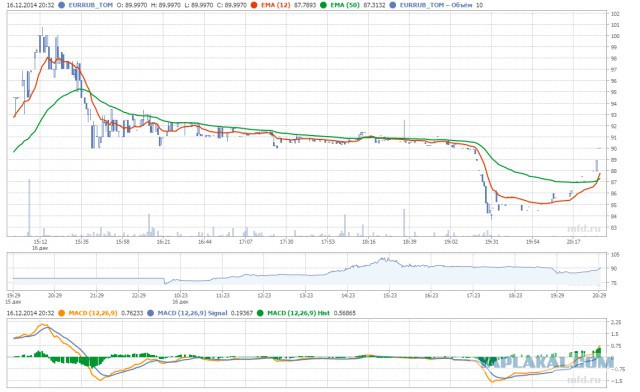Image resolution: width=640 pixels, height=392 pixels.
Task: Select the MACD (12,26,9) Hist label
Action: (x=298, y=313)
